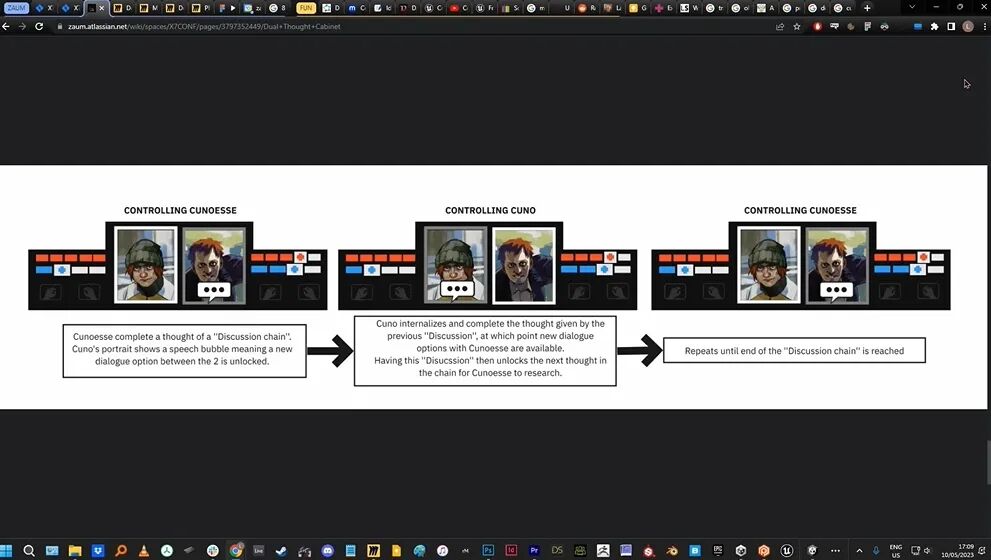This screenshot has height=560, width=991.
Task: Switch the ENG US input language
Action: (896, 551)
